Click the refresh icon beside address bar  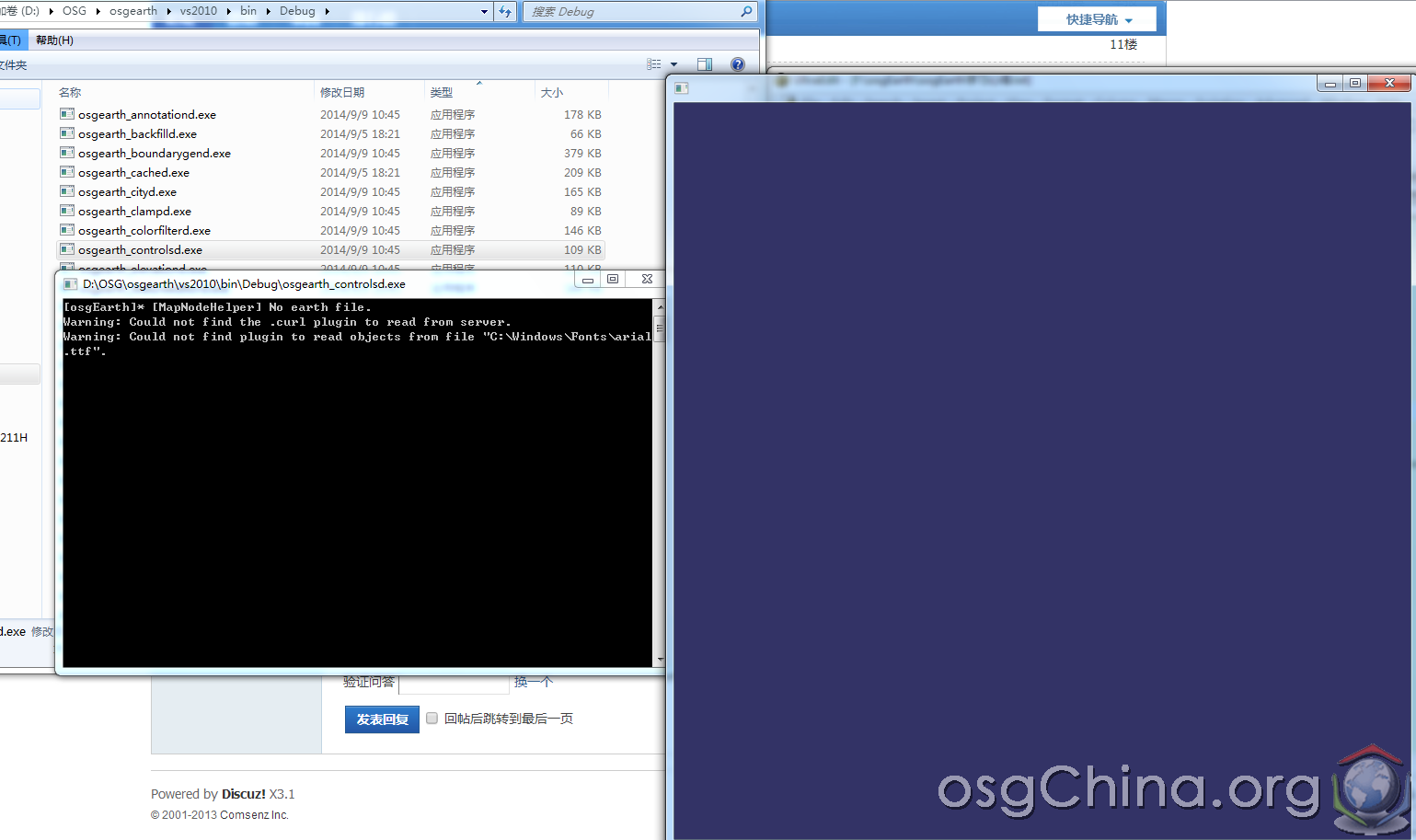[x=505, y=11]
